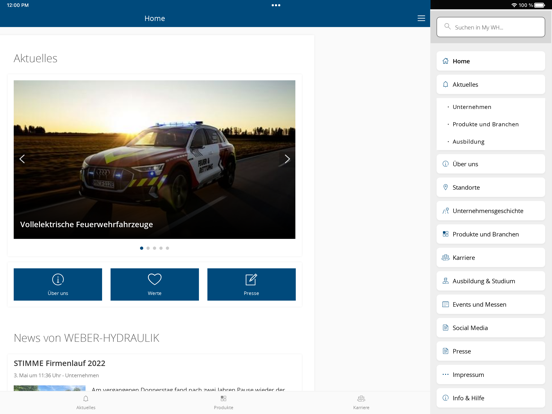Tap the three-dot multitasking indicator at top
This screenshot has height=414, width=552.
click(276, 5)
